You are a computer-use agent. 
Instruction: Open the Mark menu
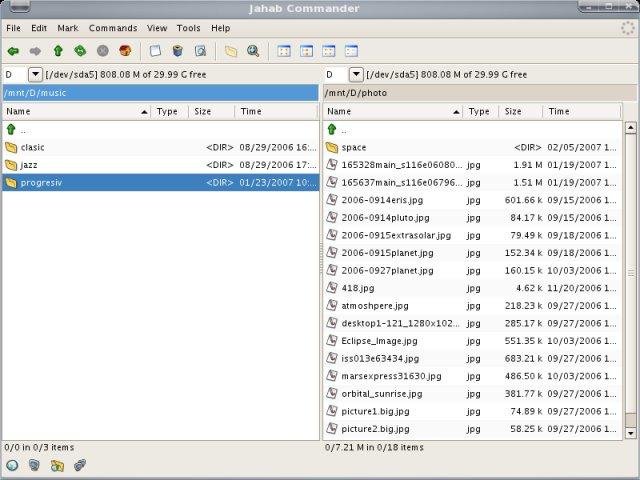68,28
